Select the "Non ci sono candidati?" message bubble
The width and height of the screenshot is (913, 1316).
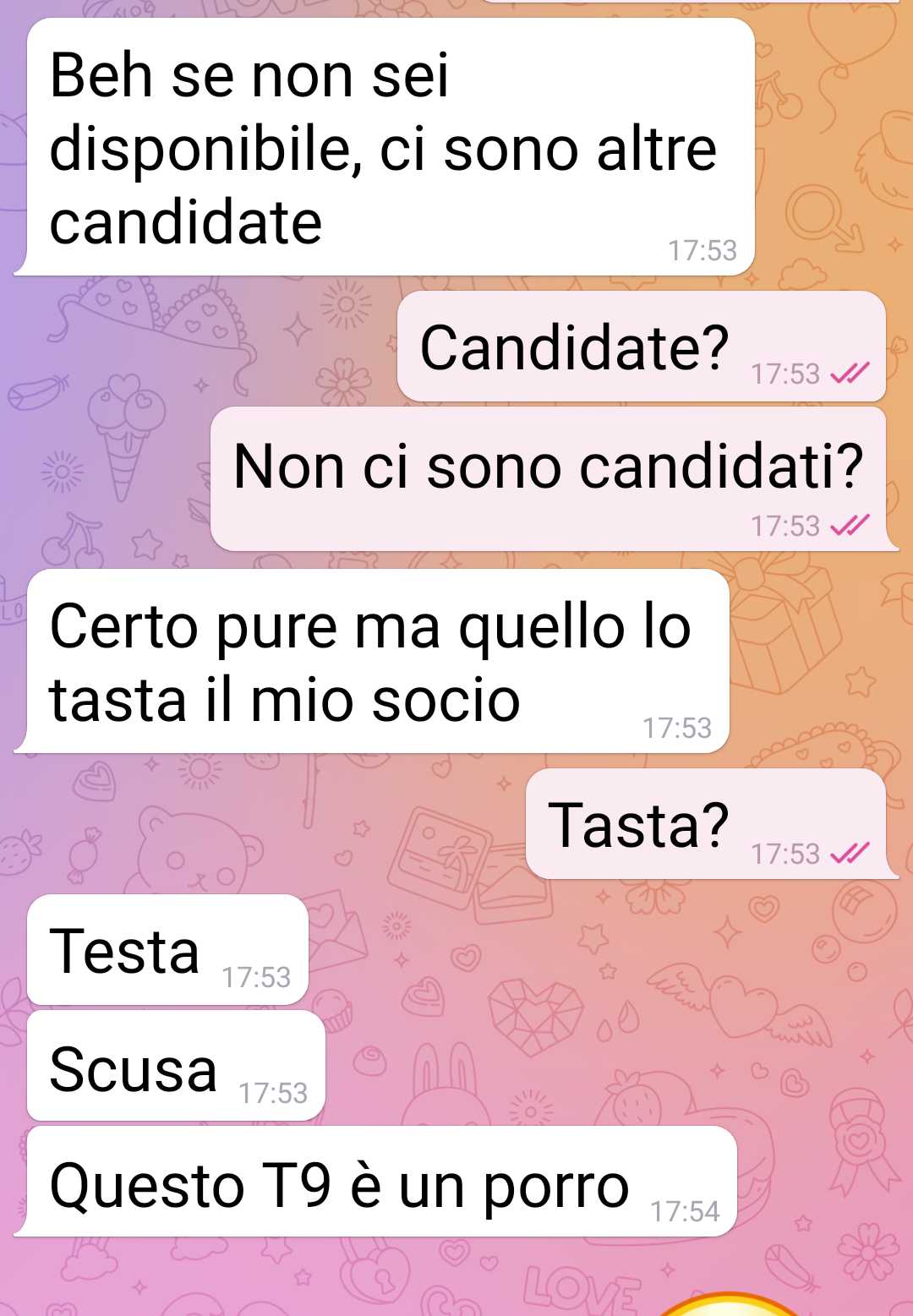coord(554,479)
